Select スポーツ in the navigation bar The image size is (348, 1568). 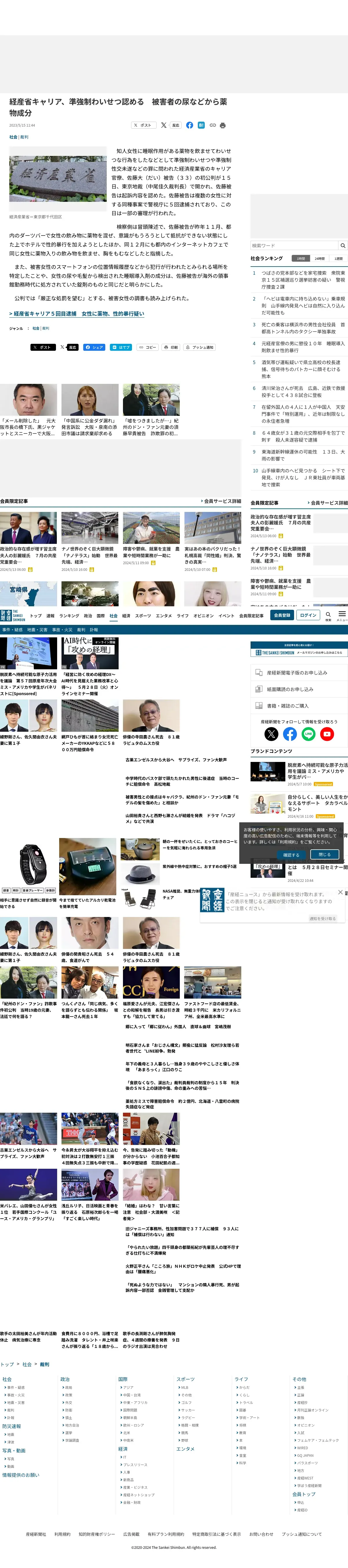pyautogui.click(x=143, y=616)
